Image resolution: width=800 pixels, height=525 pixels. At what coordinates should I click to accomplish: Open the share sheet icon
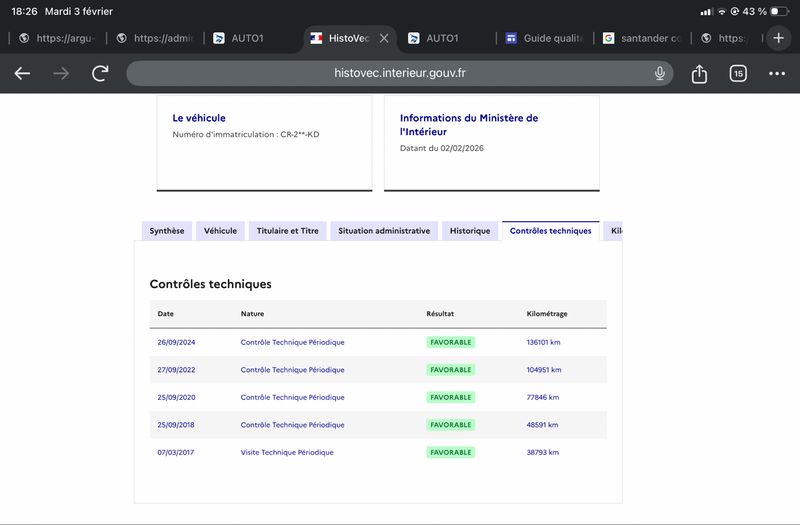[699, 74]
